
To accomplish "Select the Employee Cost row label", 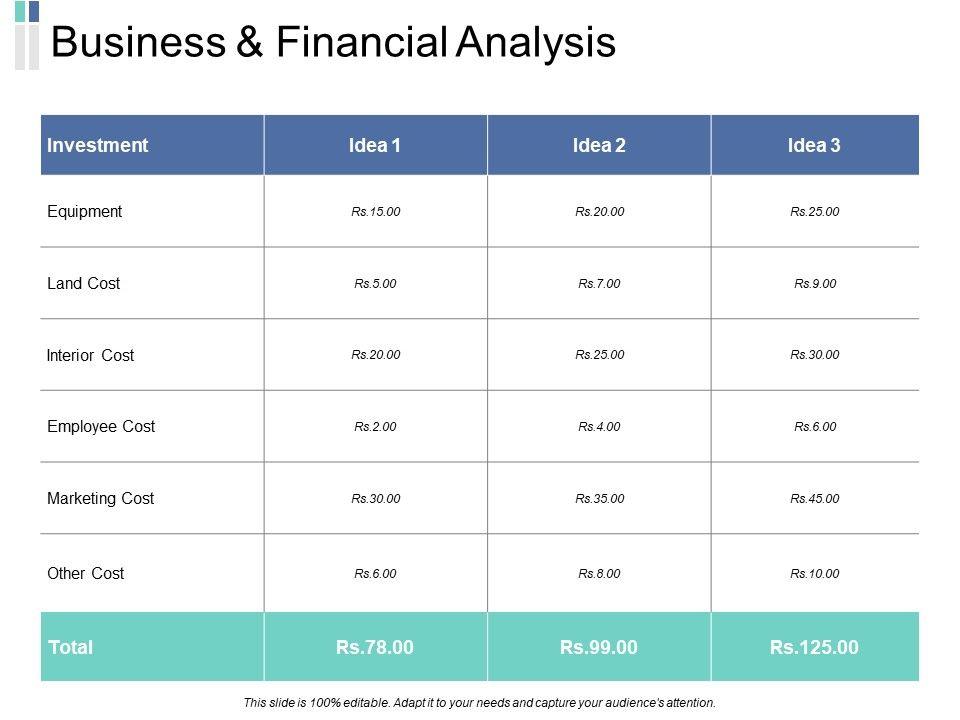I will pyautogui.click(x=101, y=426).
